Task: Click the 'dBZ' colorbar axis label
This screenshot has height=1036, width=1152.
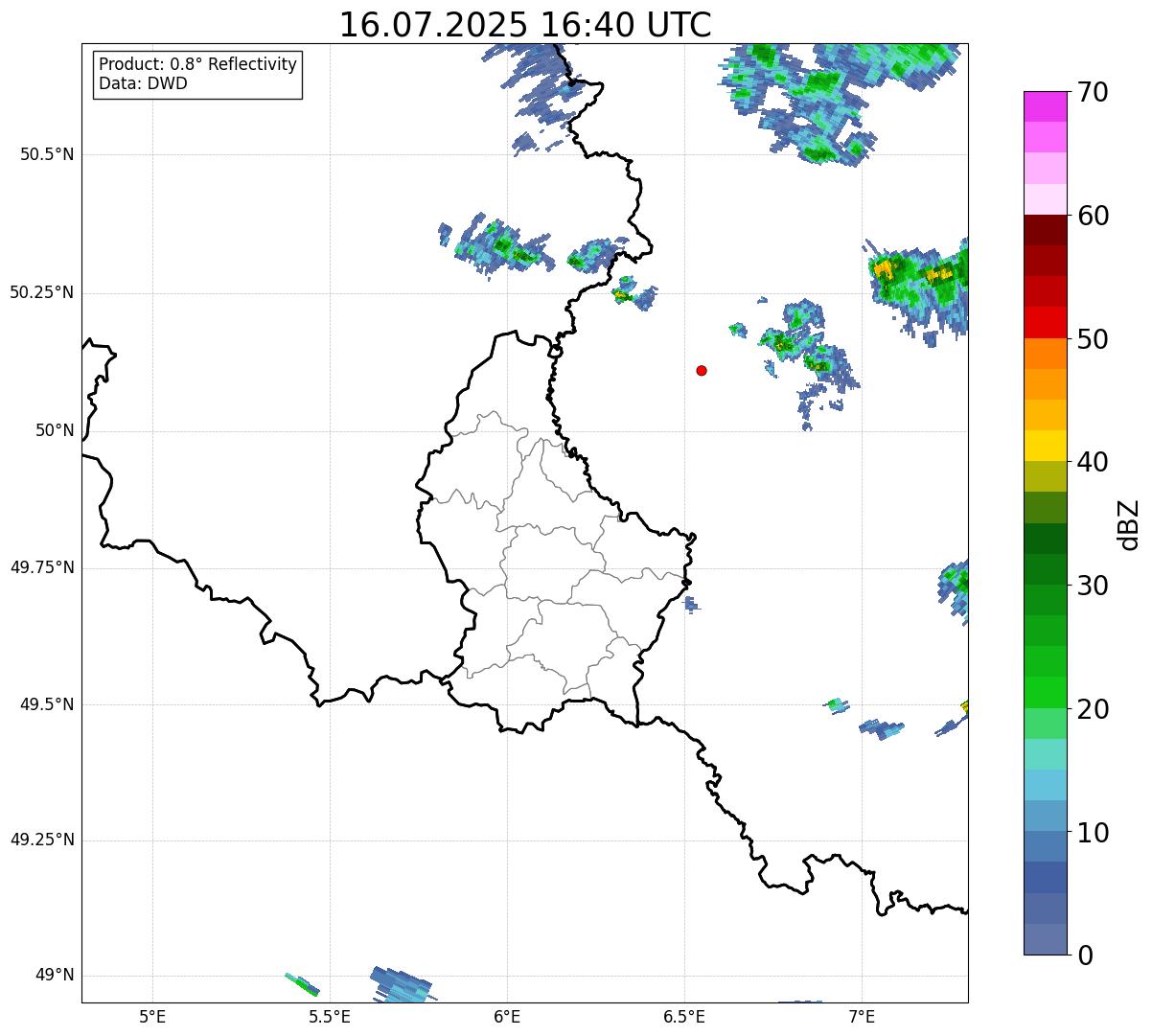Action: click(x=1129, y=524)
